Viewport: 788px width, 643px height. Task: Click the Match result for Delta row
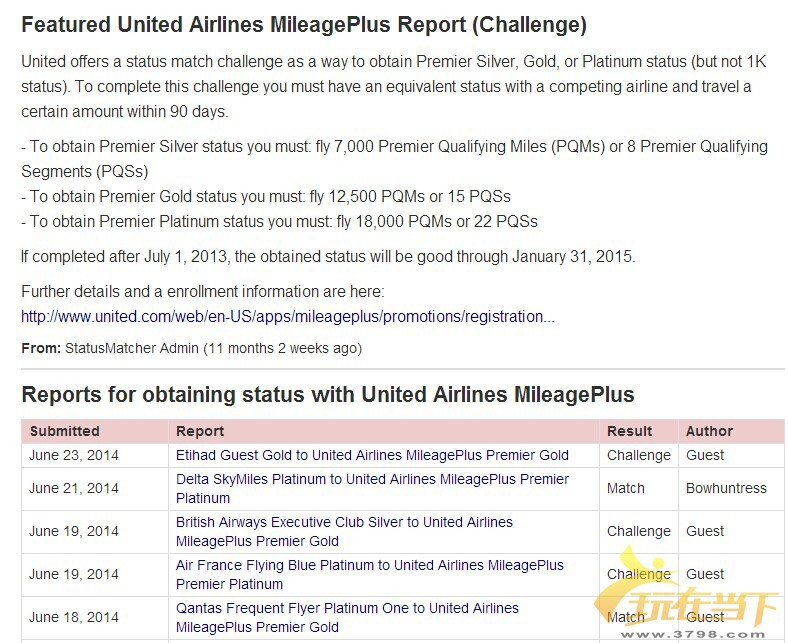[626, 488]
